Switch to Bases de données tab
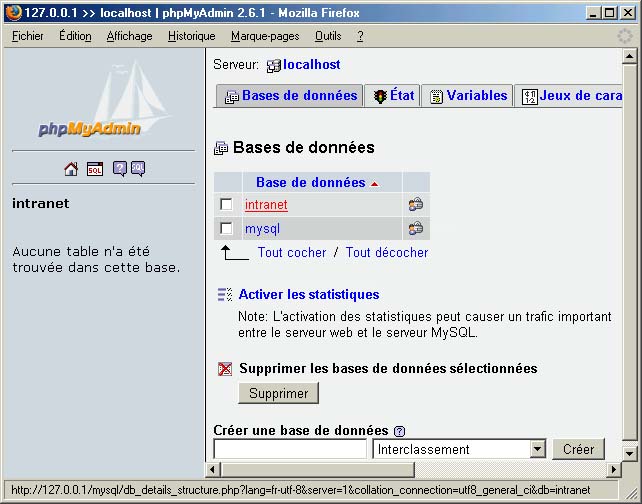This screenshot has height=504, width=642. 289,96
